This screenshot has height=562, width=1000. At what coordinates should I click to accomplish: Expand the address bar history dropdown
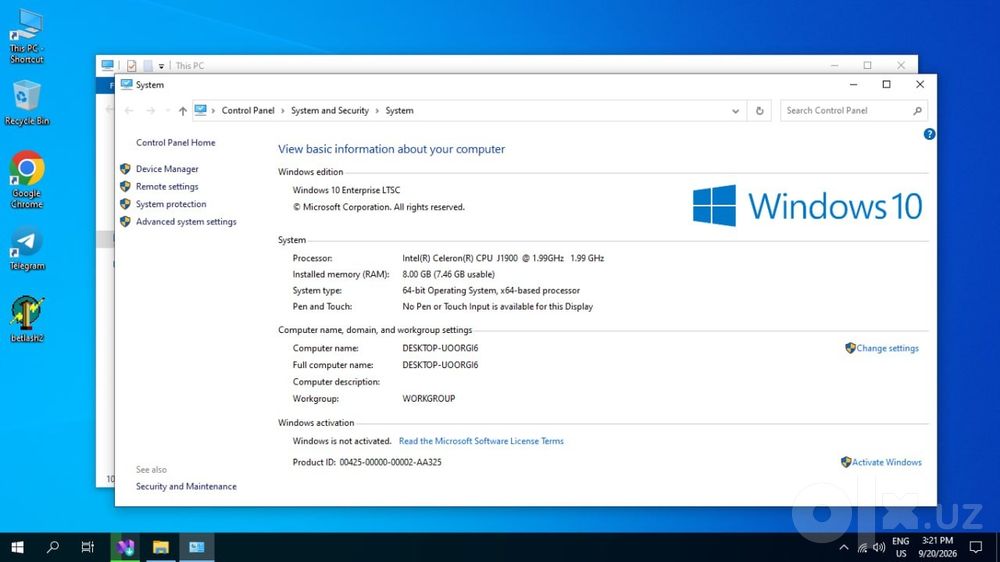coord(735,110)
